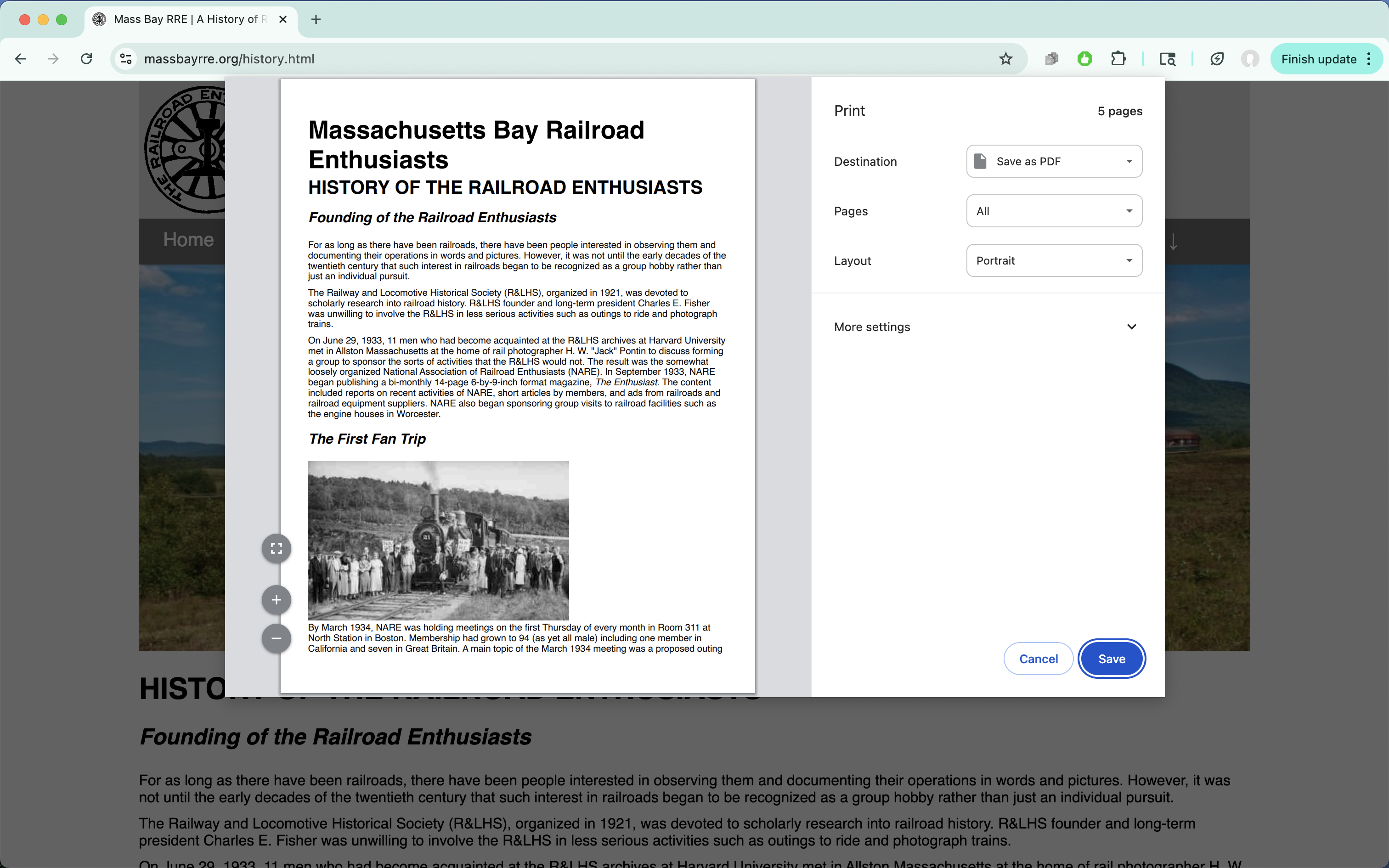Open the tab search/media icon in the toolbar

1168,59
